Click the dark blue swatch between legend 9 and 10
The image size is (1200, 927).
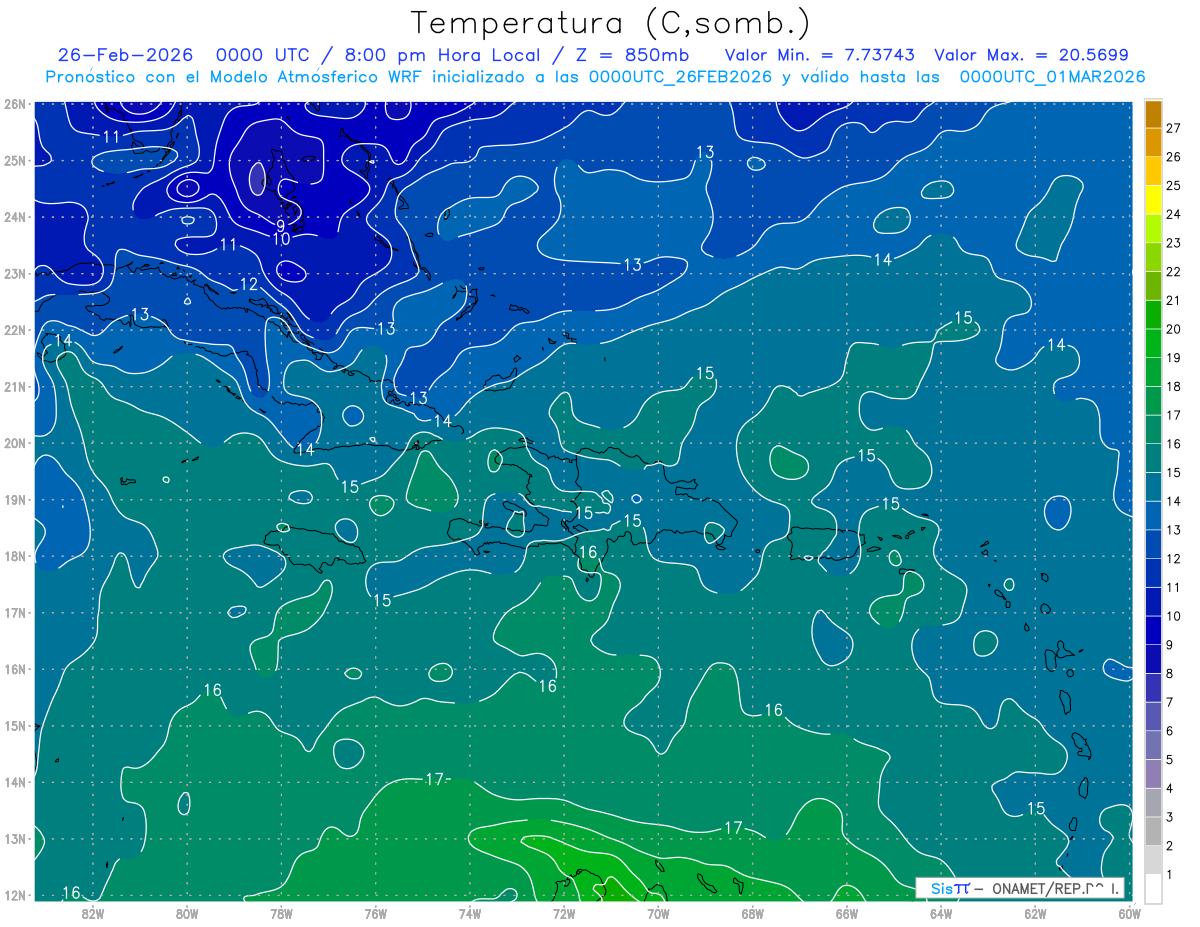coord(1153,630)
